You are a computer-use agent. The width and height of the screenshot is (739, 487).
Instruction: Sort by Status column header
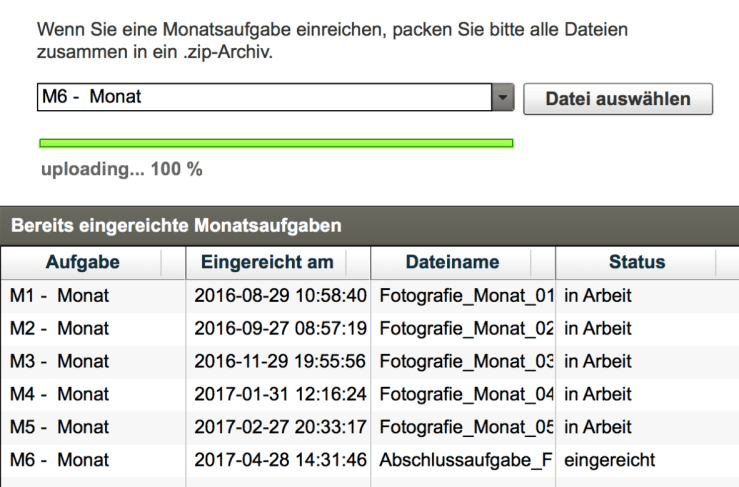pyautogui.click(x=636, y=263)
